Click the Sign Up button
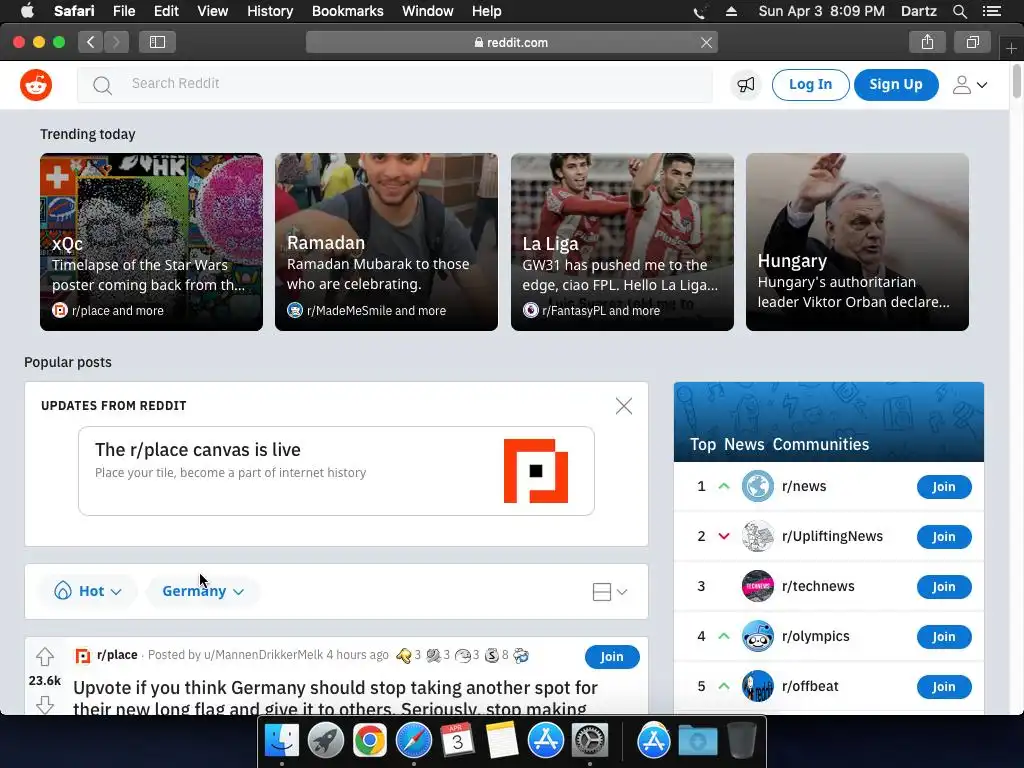Screen dimensions: 1024x768 896,85
